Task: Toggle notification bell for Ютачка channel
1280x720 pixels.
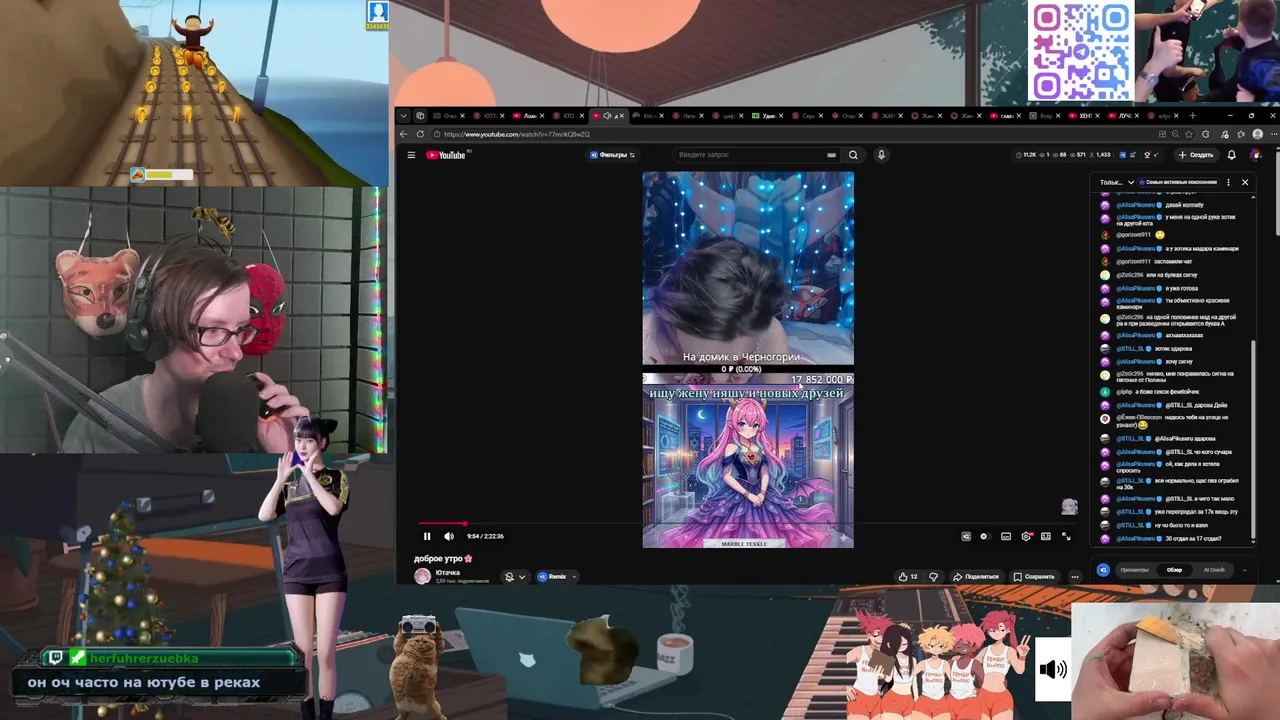Action: 515,577
